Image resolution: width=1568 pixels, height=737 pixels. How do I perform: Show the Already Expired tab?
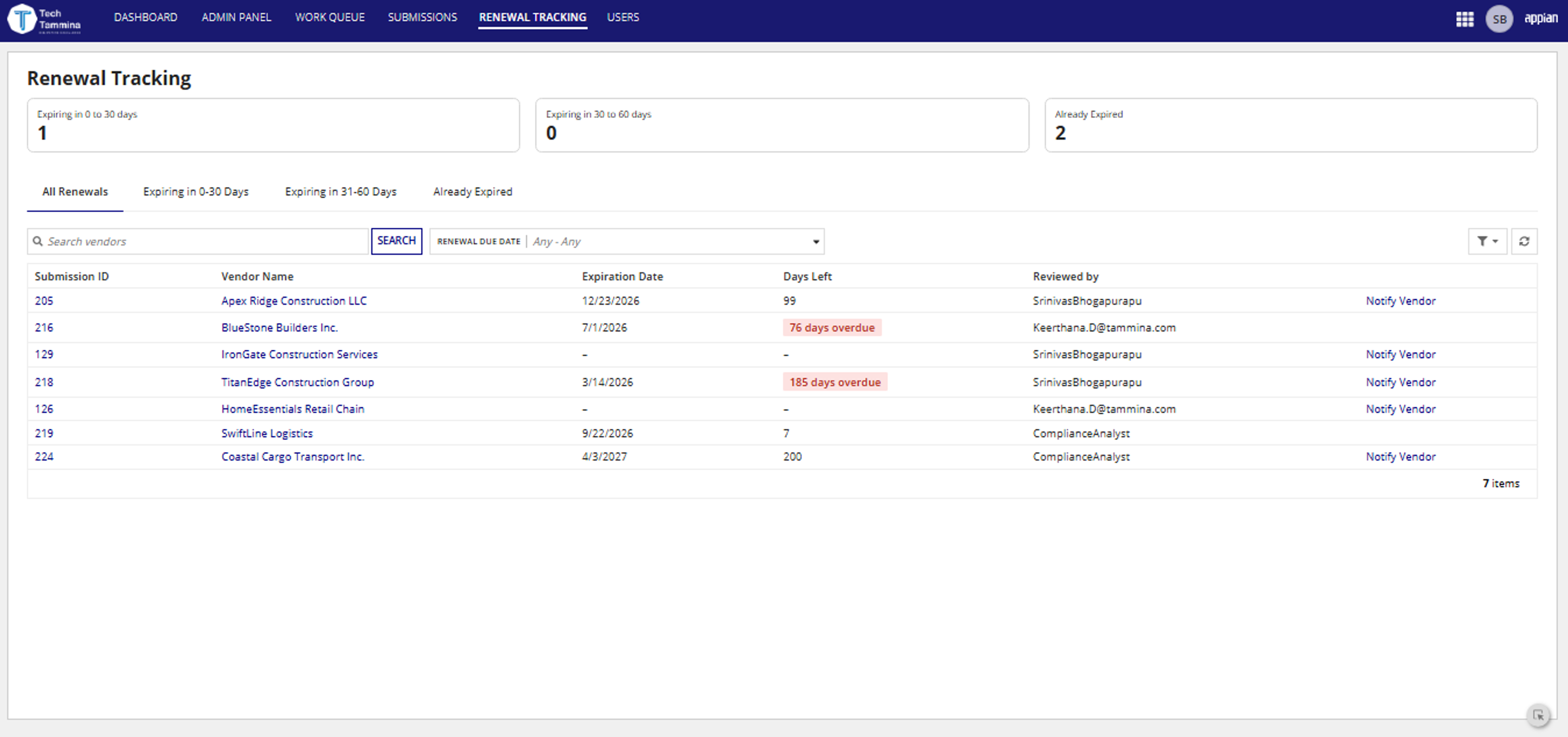[x=473, y=191]
